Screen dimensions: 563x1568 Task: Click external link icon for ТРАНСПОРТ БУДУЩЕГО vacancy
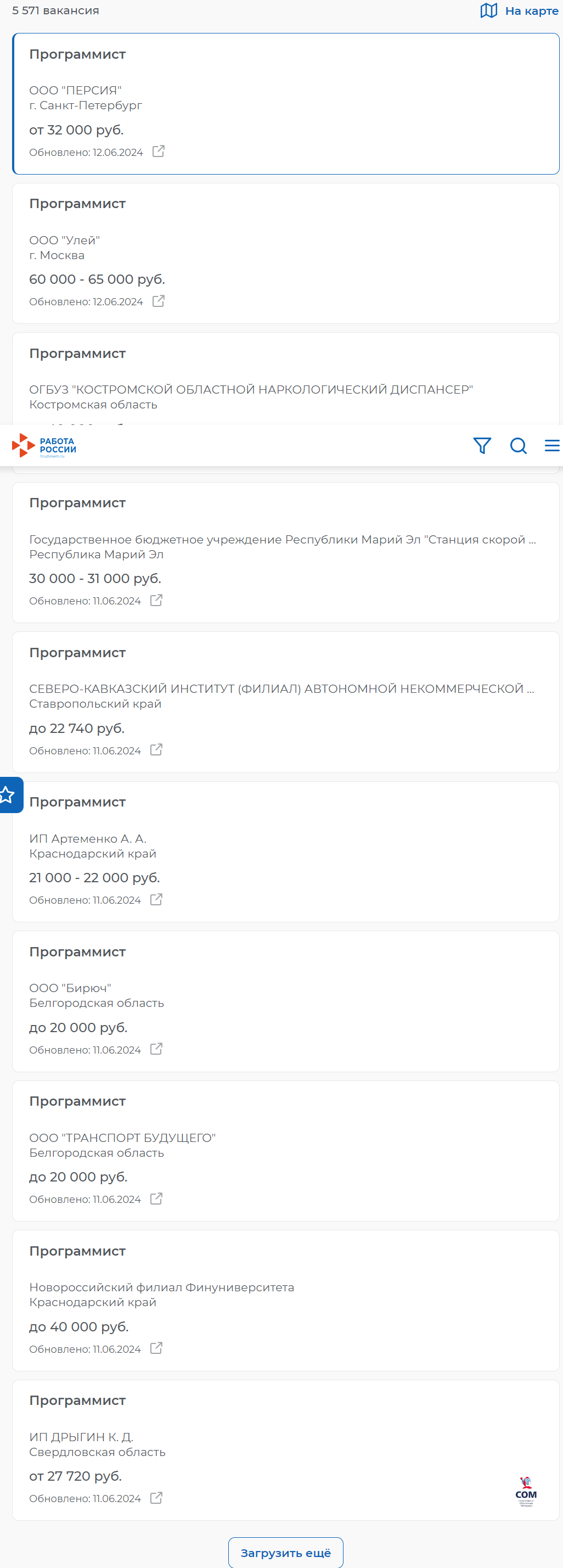156,1198
